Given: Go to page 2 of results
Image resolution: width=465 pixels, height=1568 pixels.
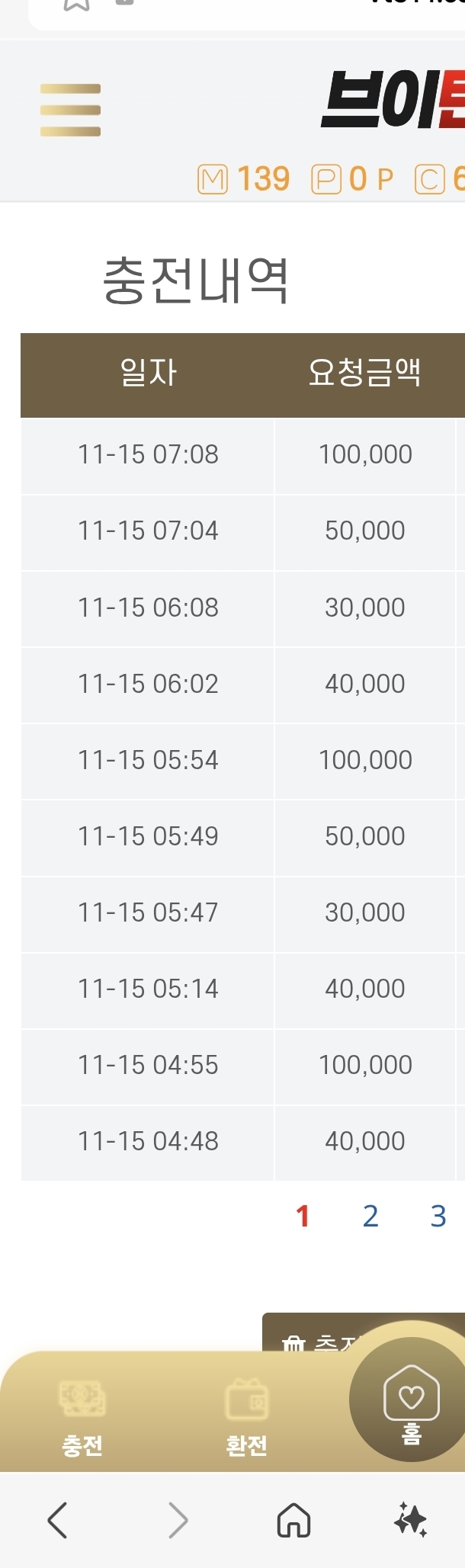Looking at the screenshot, I should (x=371, y=1217).
